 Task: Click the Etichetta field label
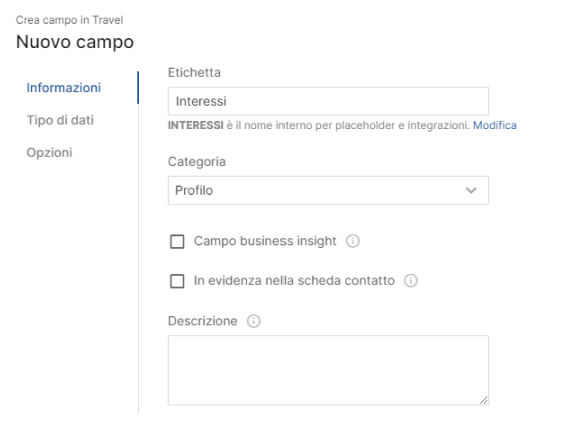click(x=194, y=72)
